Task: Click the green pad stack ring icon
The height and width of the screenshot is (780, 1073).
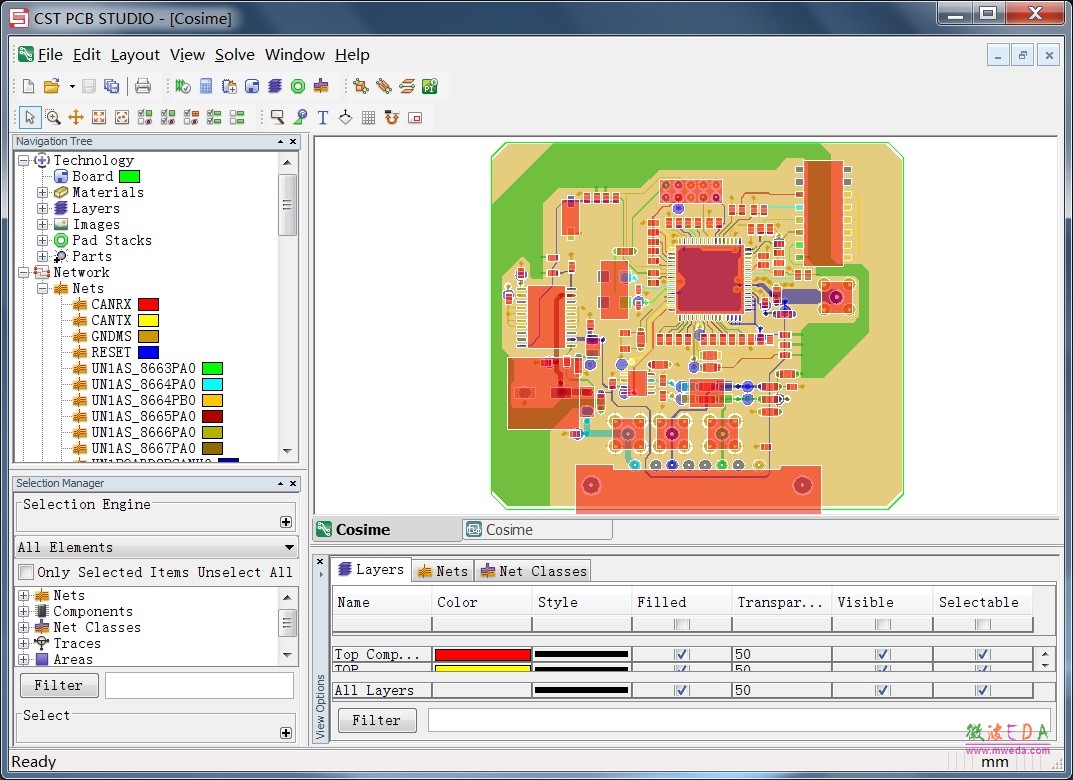Action: (298, 86)
